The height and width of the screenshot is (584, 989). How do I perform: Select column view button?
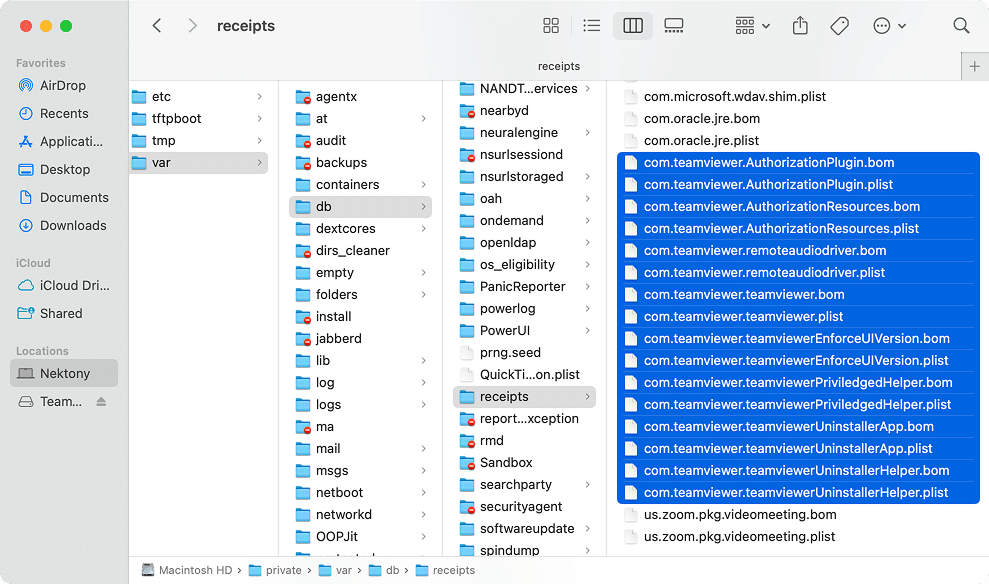633,26
